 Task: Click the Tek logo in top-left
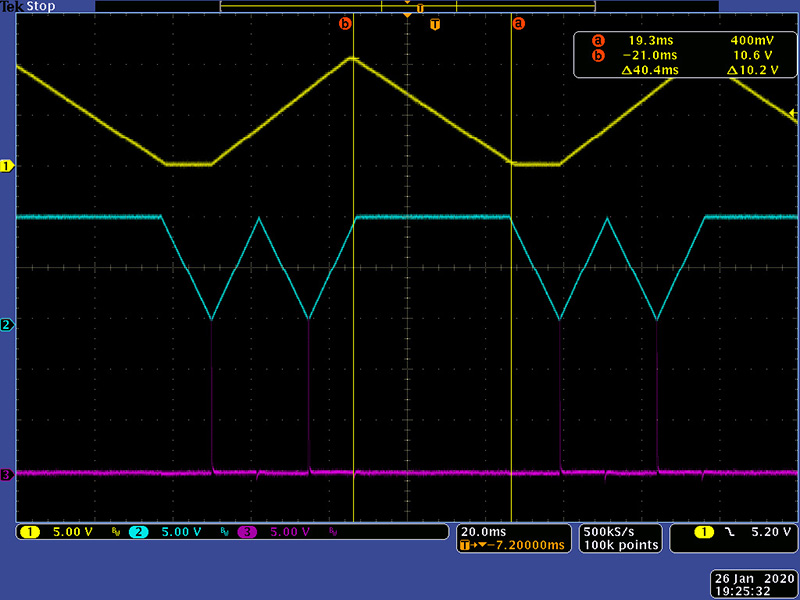(13, 6)
